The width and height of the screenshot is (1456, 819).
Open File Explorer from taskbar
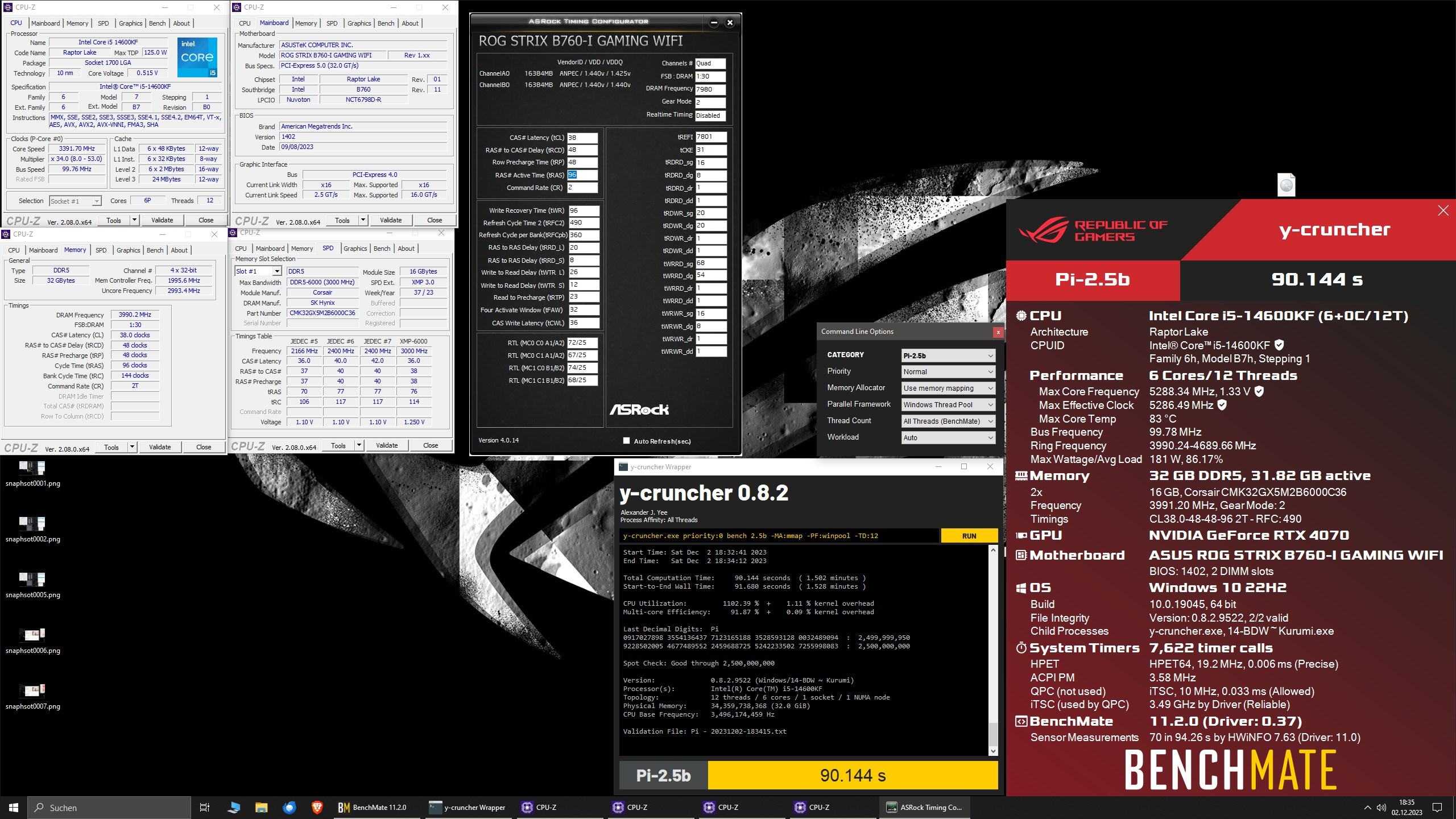(x=261, y=807)
